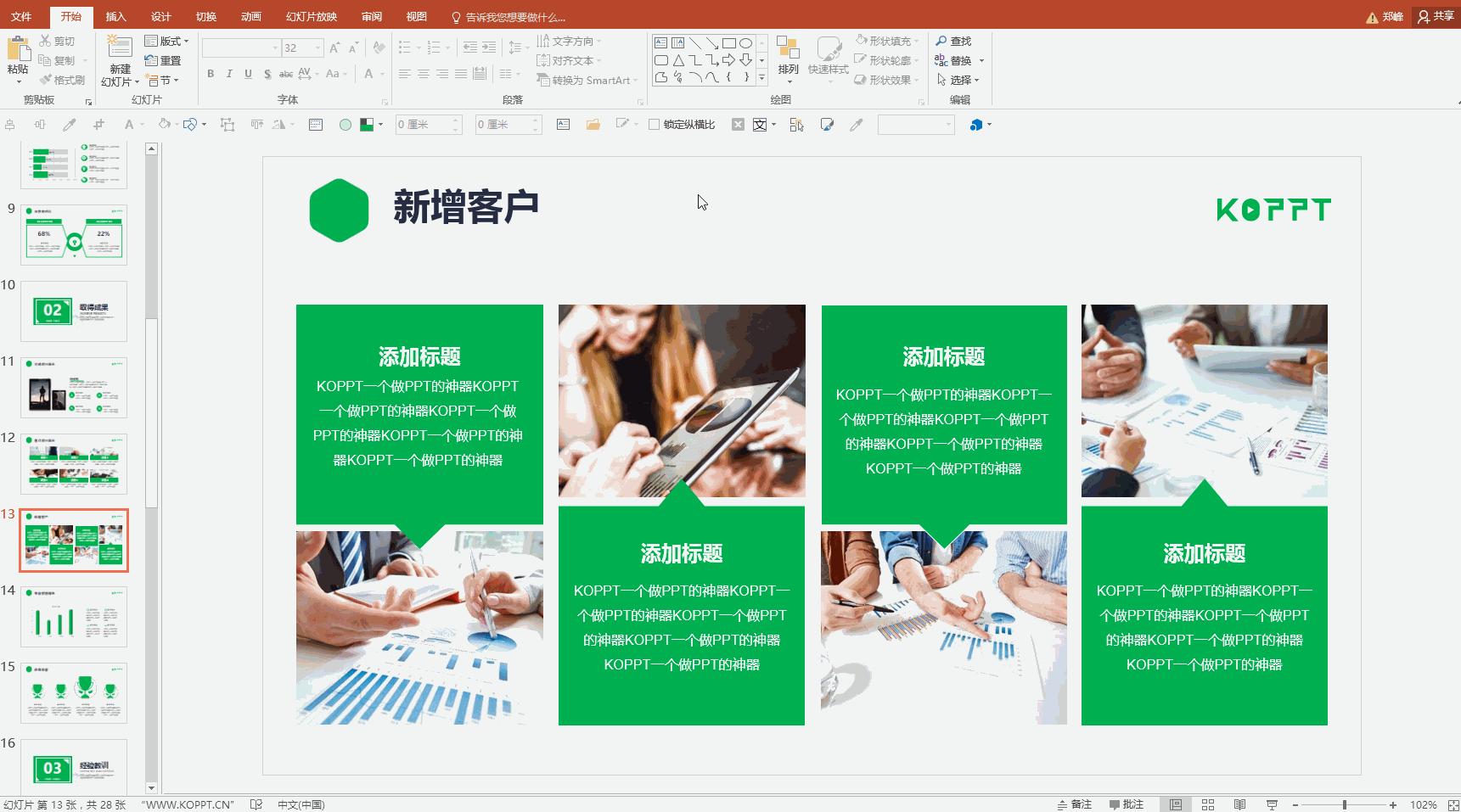
Task: Switch to the 插入 ribbon tab
Action: point(115,15)
